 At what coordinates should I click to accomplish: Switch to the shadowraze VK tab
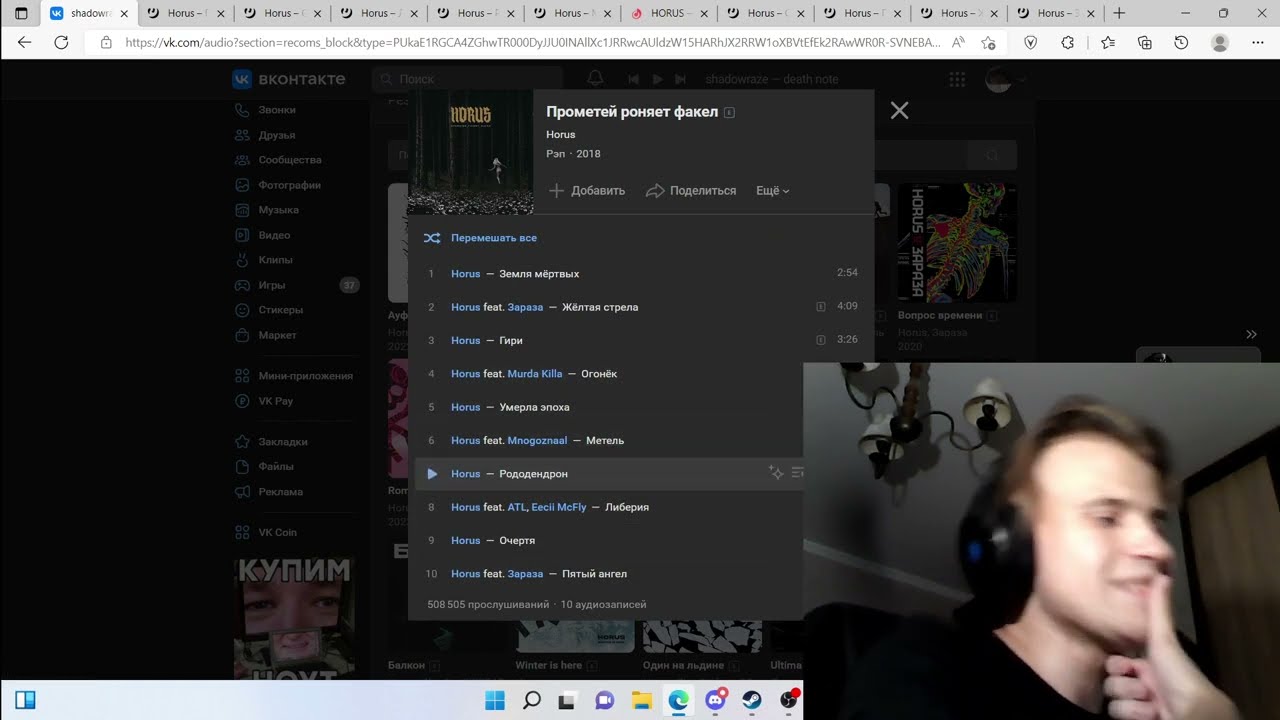(x=90, y=14)
